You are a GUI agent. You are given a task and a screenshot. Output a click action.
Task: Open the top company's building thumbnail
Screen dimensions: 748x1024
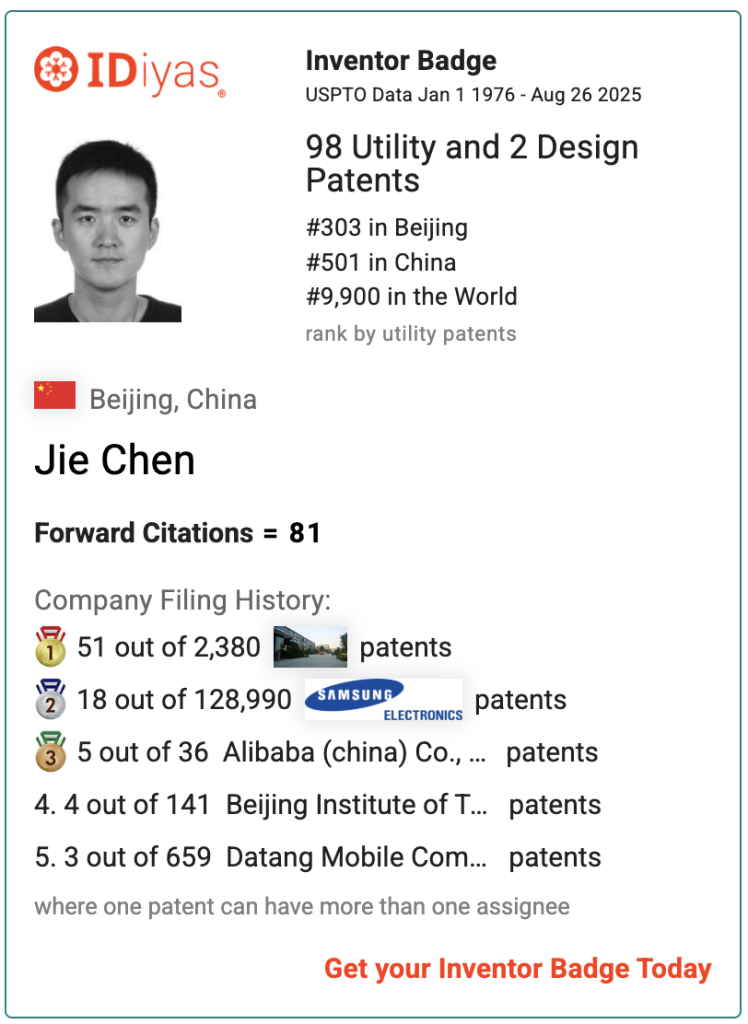[x=310, y=647]
